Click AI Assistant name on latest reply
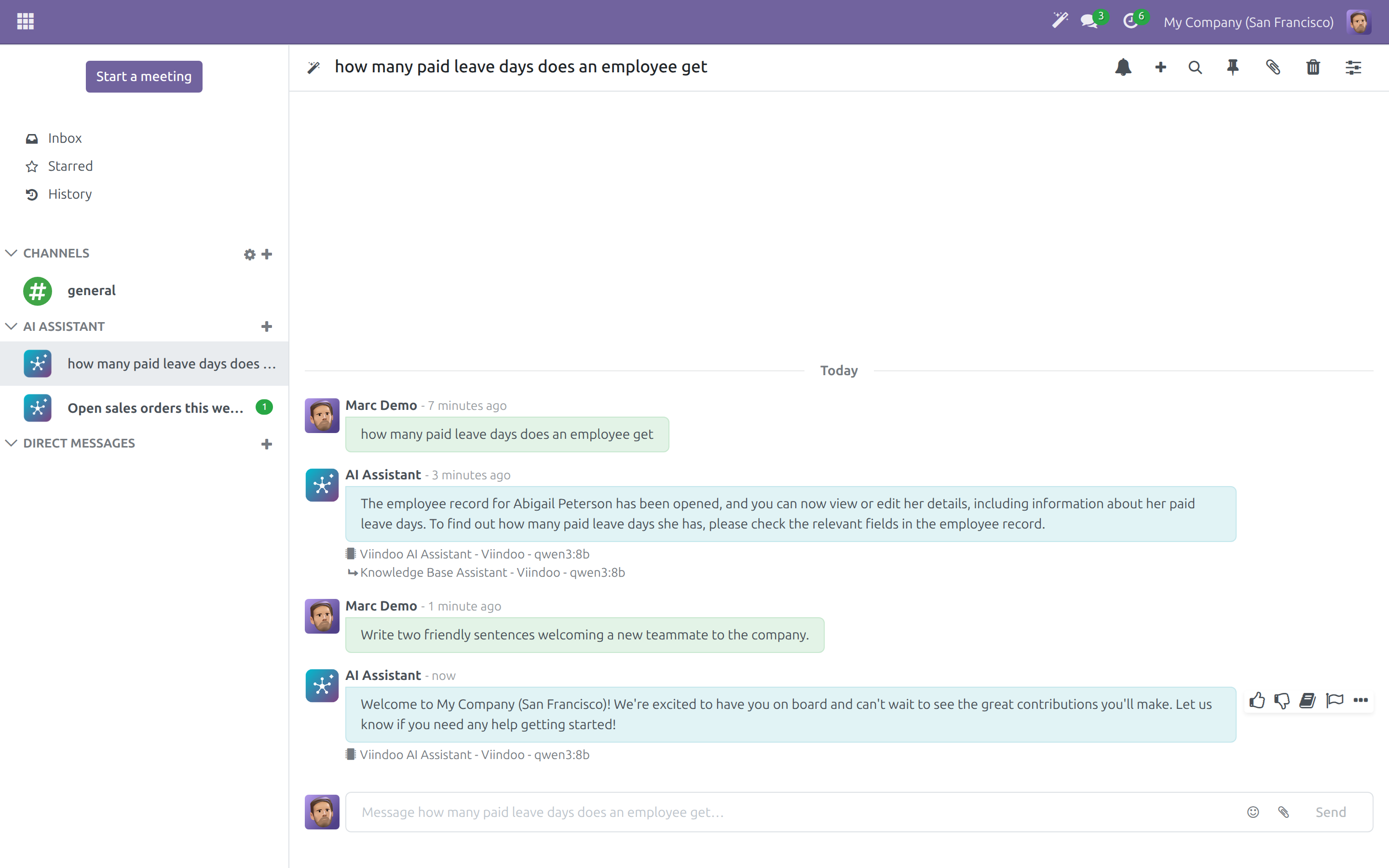This screenshot has width=1389, height=868. point(383,675)
